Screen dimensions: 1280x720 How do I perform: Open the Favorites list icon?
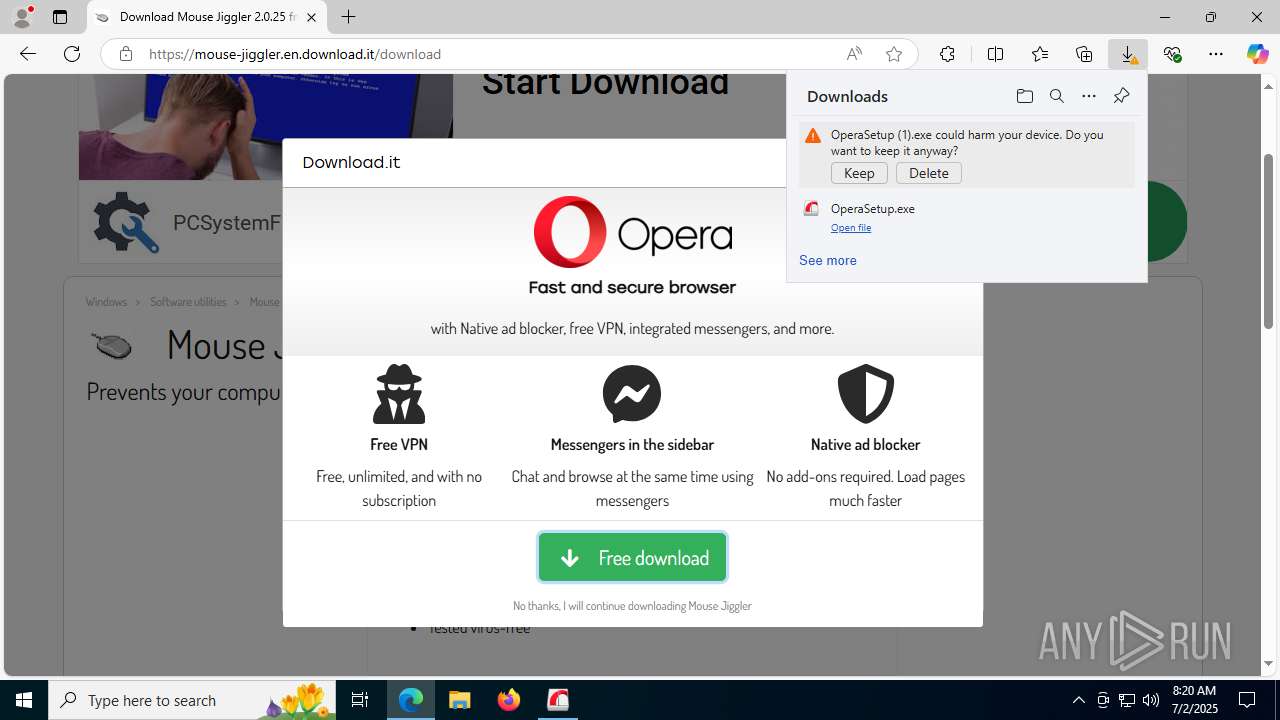tap(1040, 54)
